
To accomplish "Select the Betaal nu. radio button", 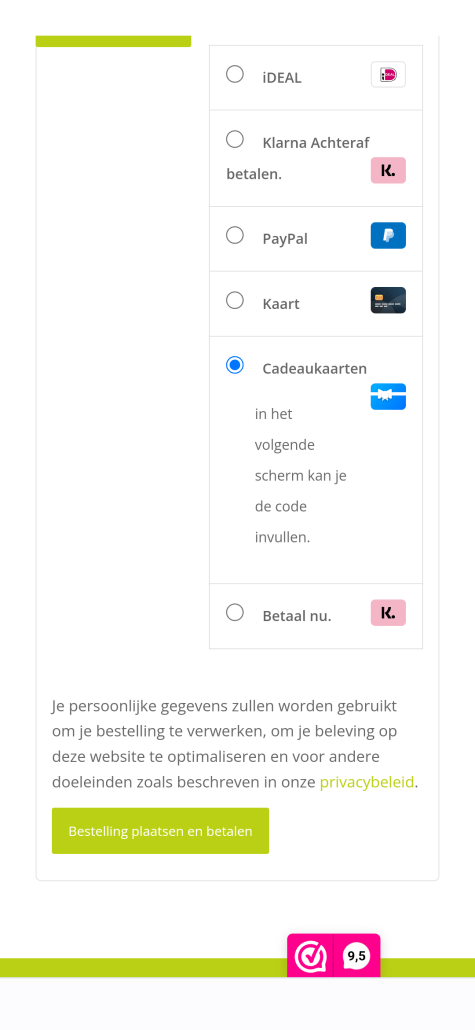I will pos(235,612).
